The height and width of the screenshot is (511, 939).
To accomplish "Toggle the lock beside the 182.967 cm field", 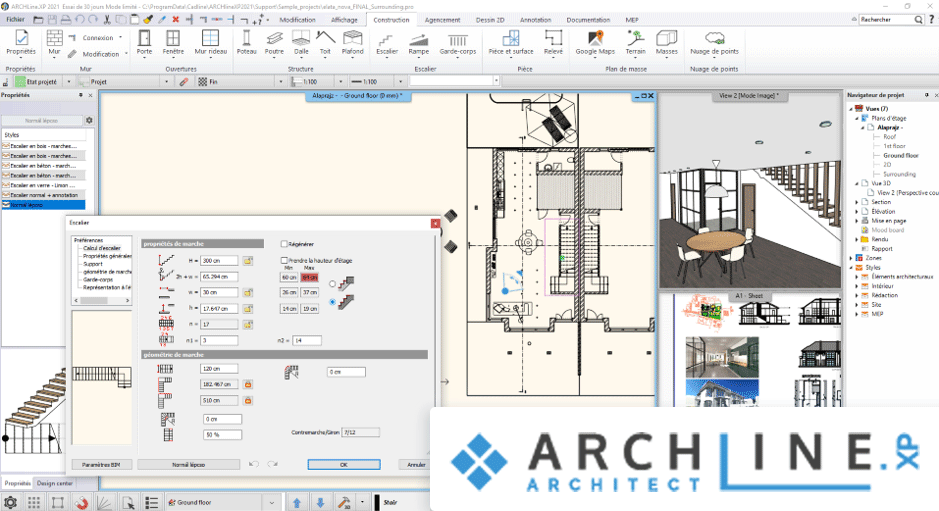I will click(247, 384).
